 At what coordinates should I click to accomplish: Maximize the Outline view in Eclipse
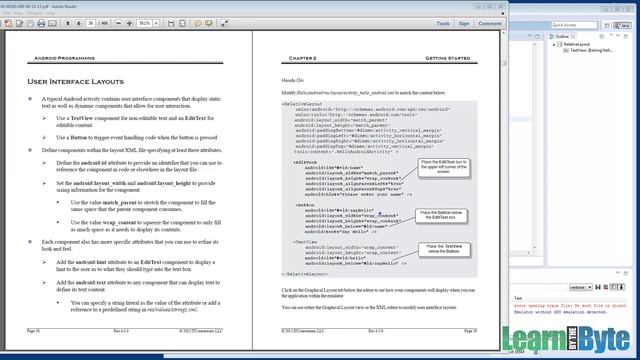pos(626,36)
